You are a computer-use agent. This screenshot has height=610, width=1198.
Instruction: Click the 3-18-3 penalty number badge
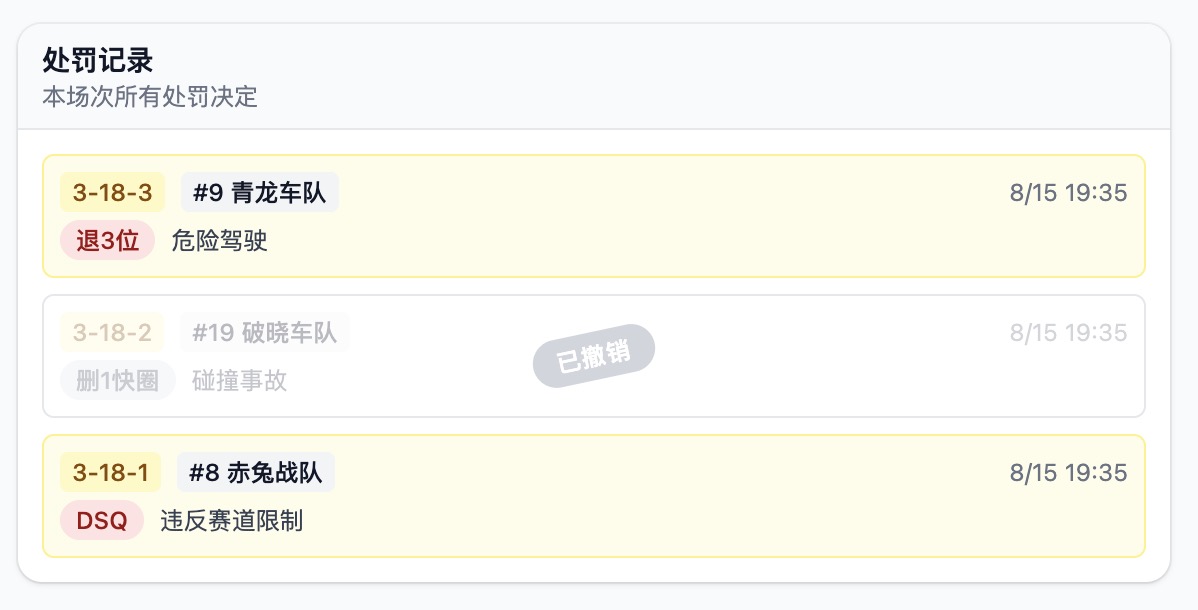(x=111, y=192)
